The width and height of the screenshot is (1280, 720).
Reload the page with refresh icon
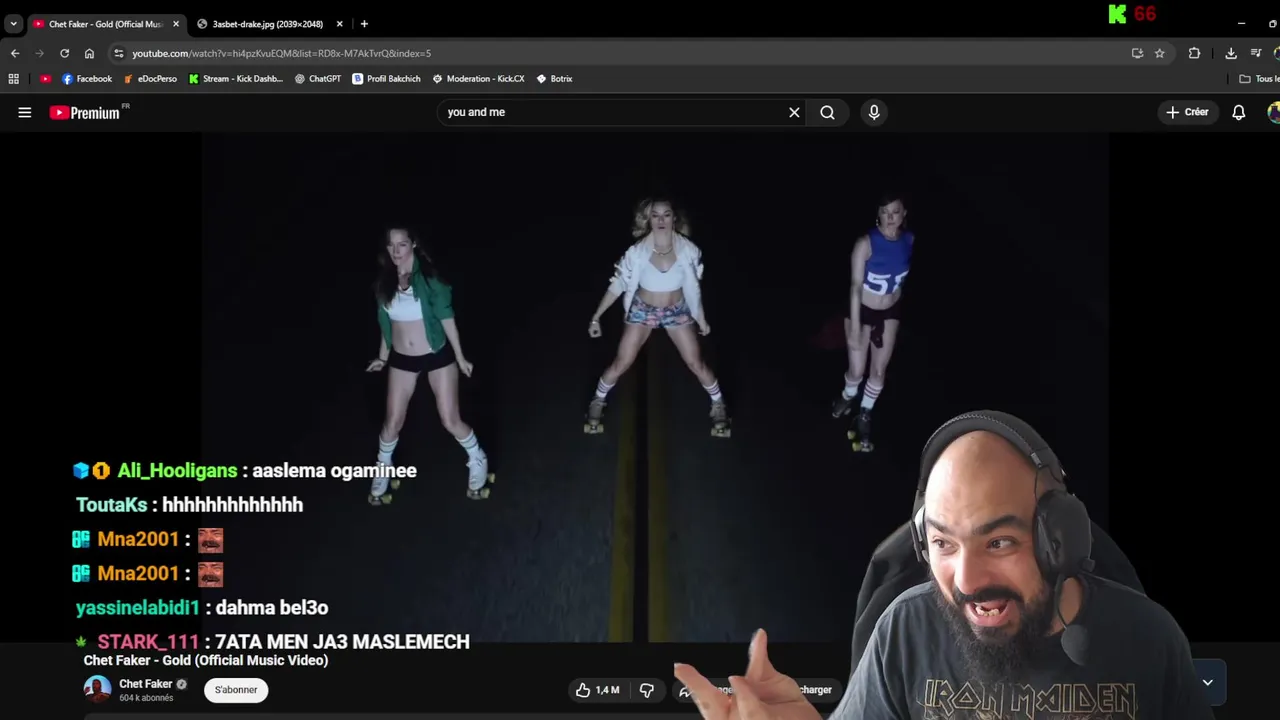[x=65, y=53]
